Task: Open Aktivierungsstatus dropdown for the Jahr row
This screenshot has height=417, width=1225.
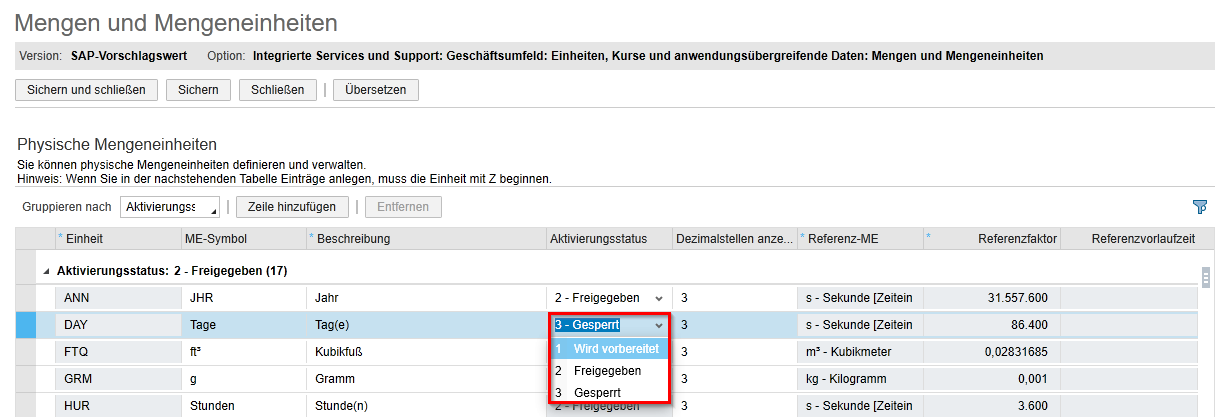Action: pos(658,298)
